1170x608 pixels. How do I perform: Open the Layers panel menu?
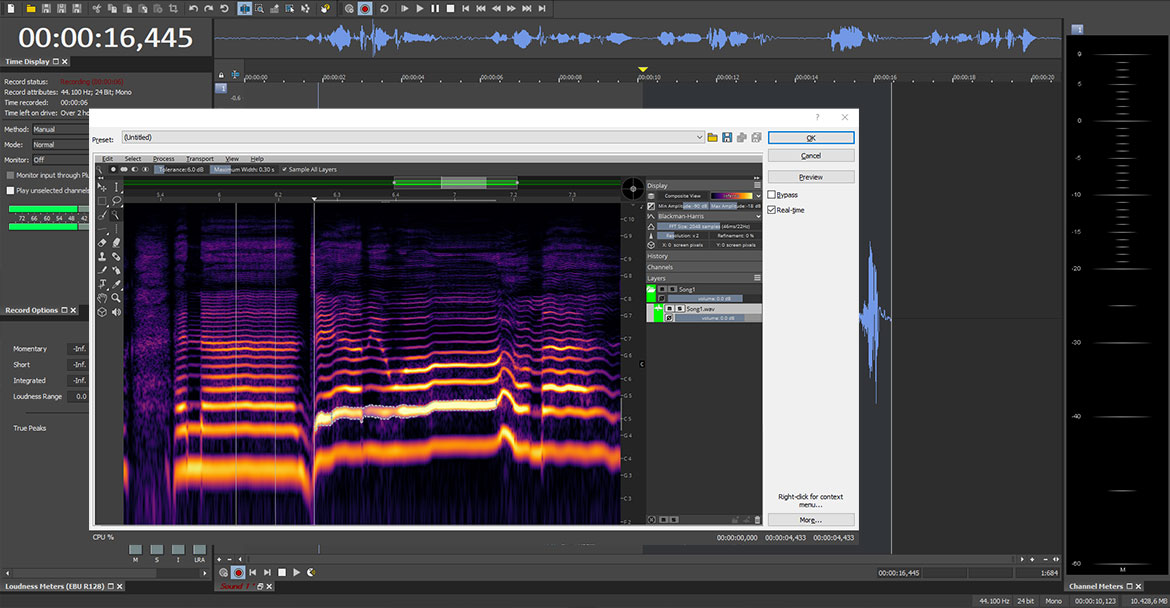(757, 278)
